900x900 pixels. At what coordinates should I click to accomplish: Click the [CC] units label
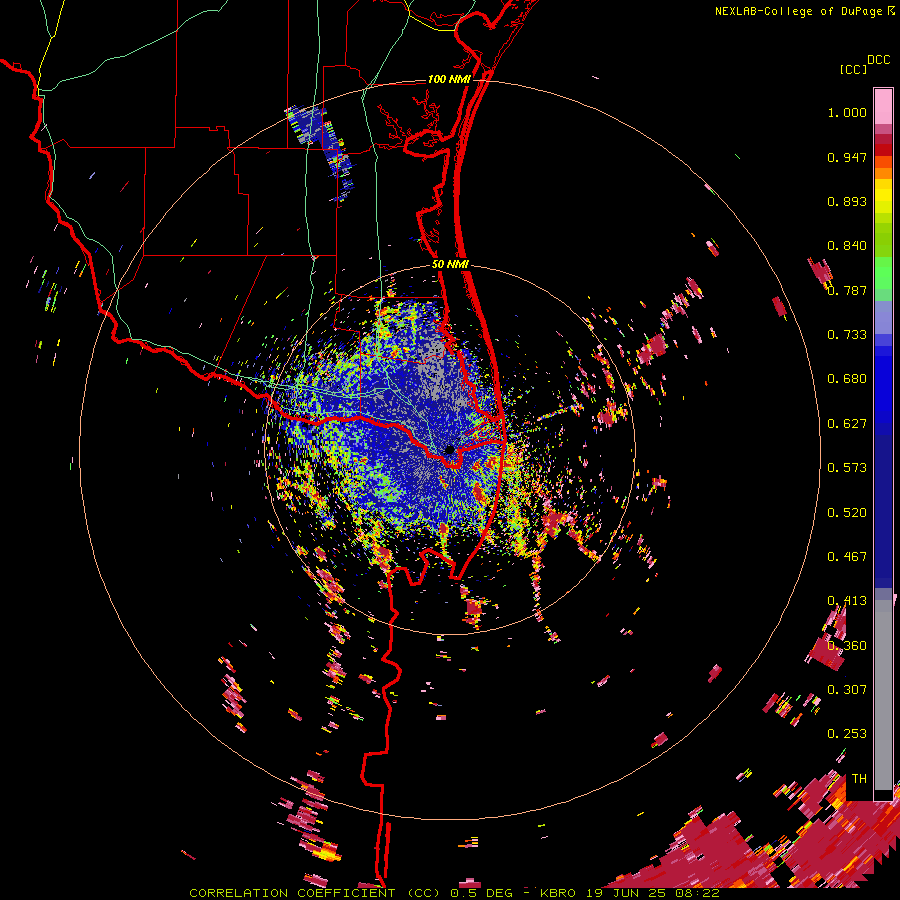coord(853,69)
